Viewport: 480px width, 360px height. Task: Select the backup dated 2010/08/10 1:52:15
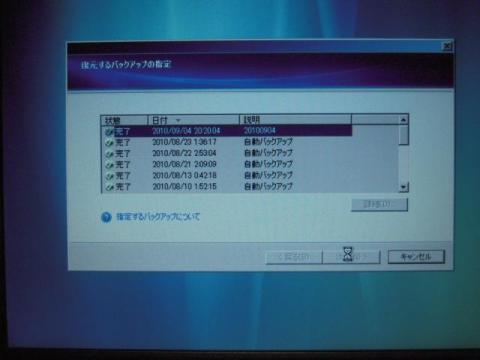click(227, 186)
